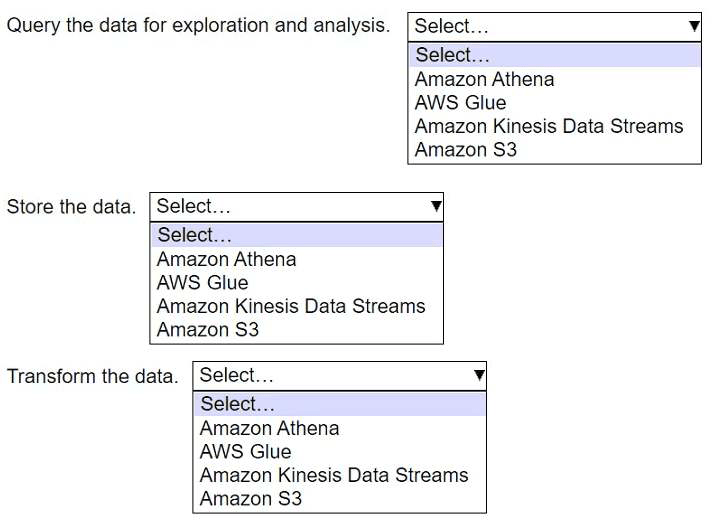The width and height of the screenshot is (716, 523).
Task: Expand the Store the data dropdown arrow
Action: point(435,207)
